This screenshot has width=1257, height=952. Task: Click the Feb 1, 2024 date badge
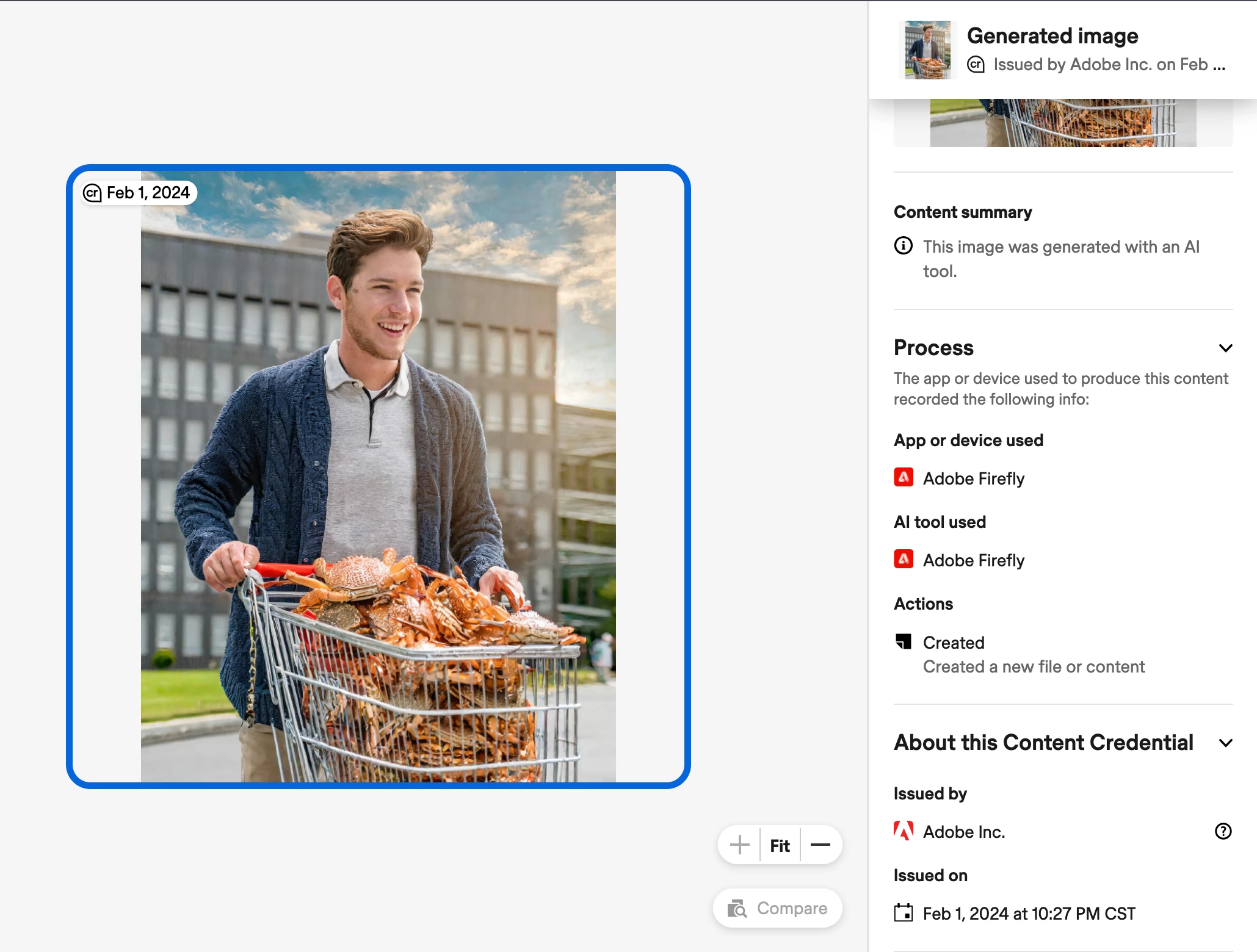click(x=148, y=193)
